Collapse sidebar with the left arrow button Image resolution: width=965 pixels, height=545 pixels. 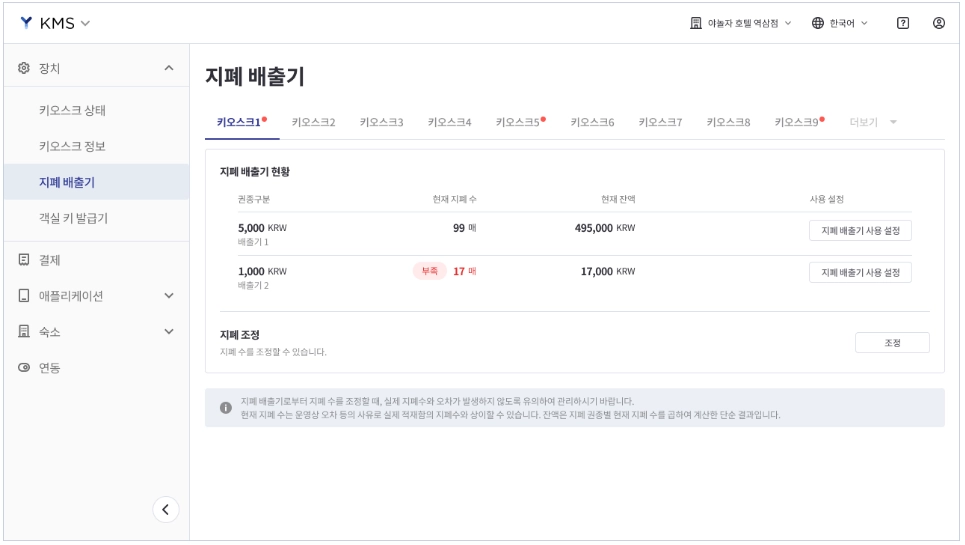click(x=166, y=509)
